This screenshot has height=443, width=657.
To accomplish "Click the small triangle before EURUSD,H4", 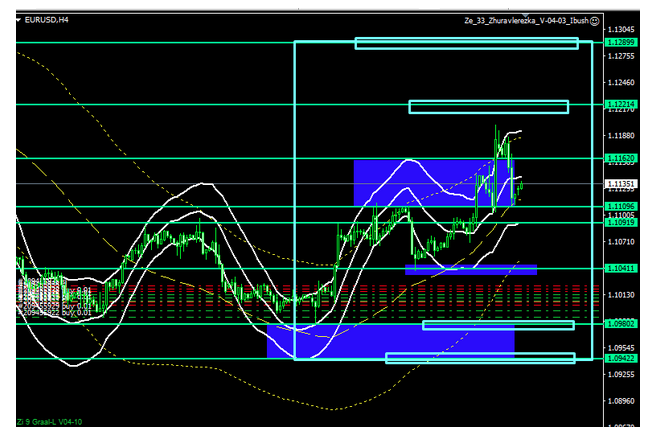I will tap(22, 20).
